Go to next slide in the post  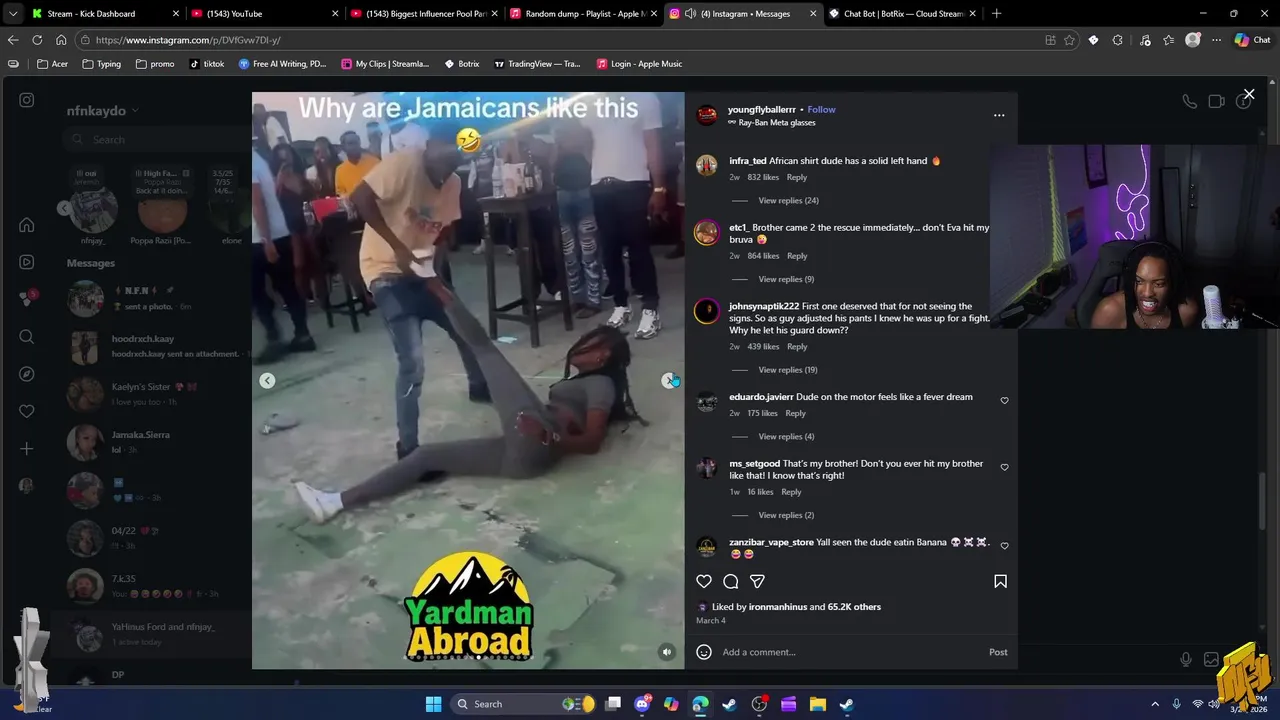[669, 380]
